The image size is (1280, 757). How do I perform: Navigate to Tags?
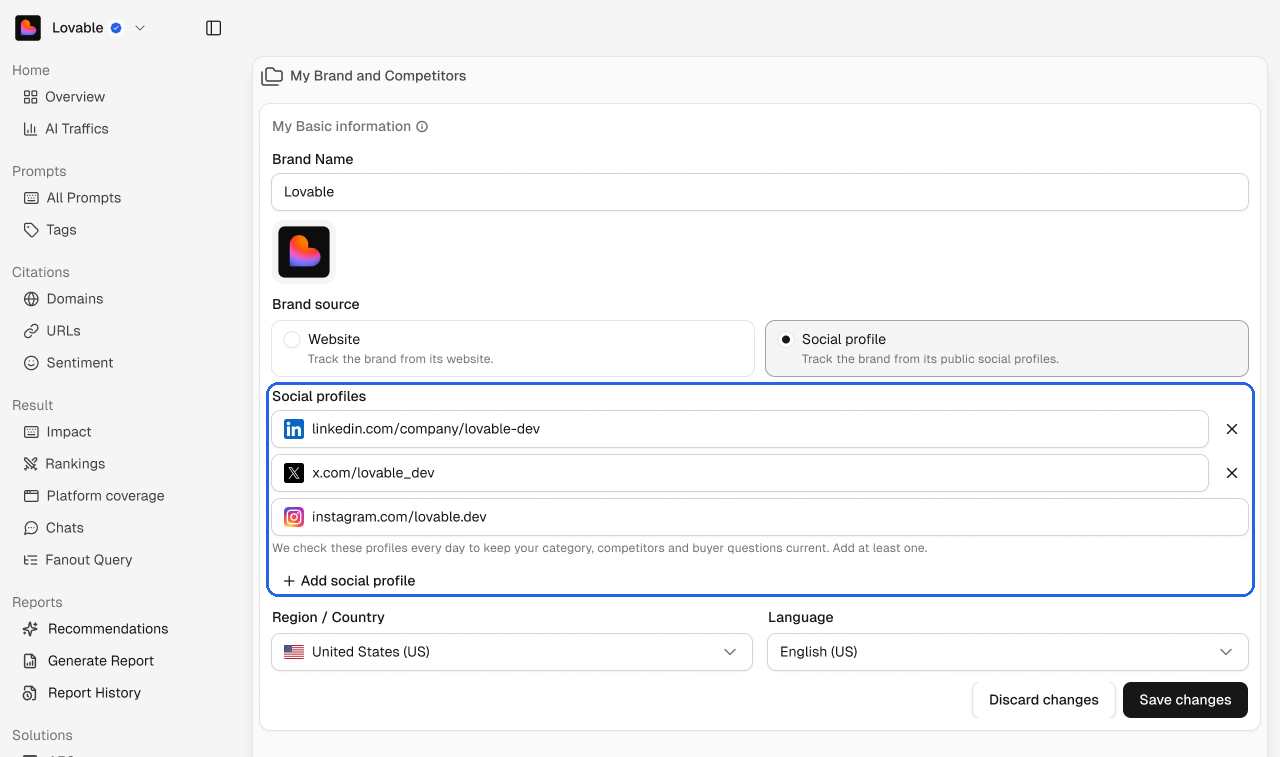pos(50,230)
